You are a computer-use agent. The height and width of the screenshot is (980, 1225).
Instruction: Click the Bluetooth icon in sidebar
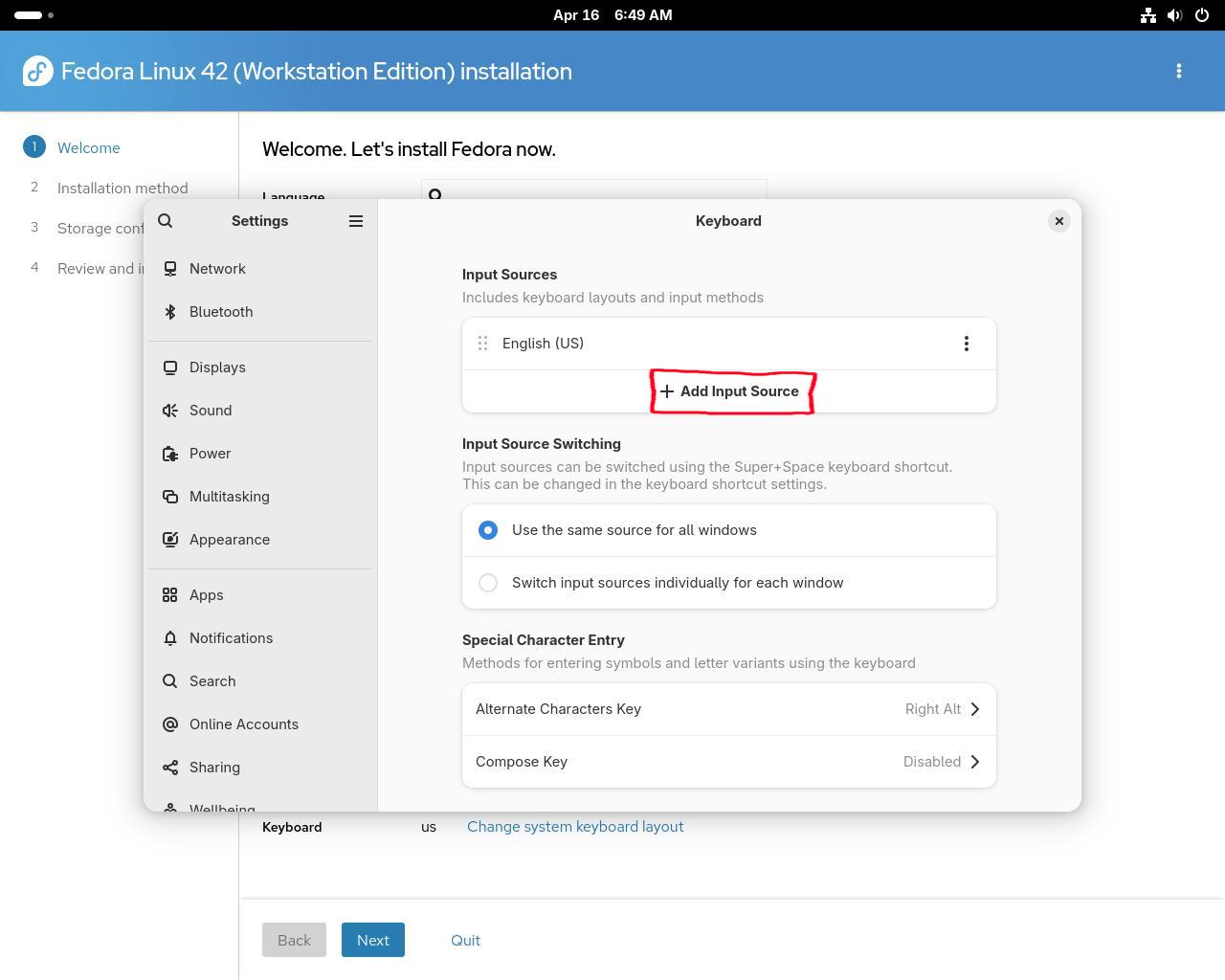(170, 312)
